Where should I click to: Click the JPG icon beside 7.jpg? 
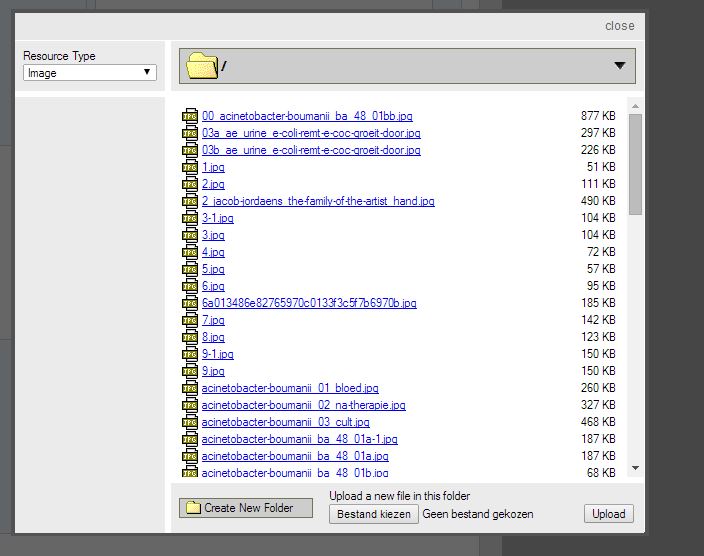pos(189,320)
